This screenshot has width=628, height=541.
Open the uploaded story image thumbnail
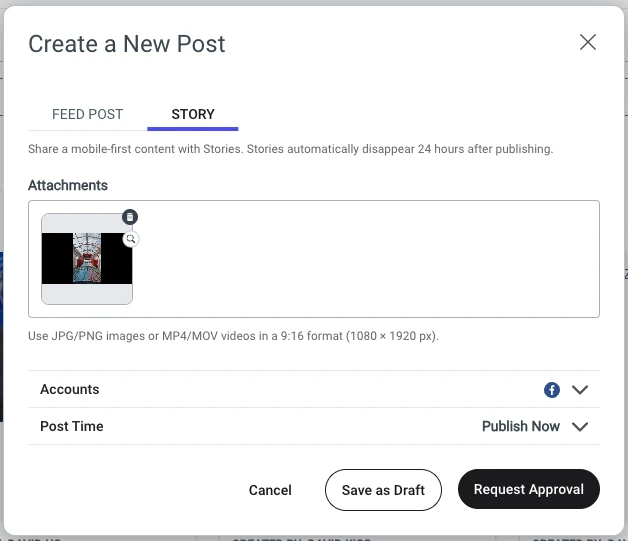87,259
